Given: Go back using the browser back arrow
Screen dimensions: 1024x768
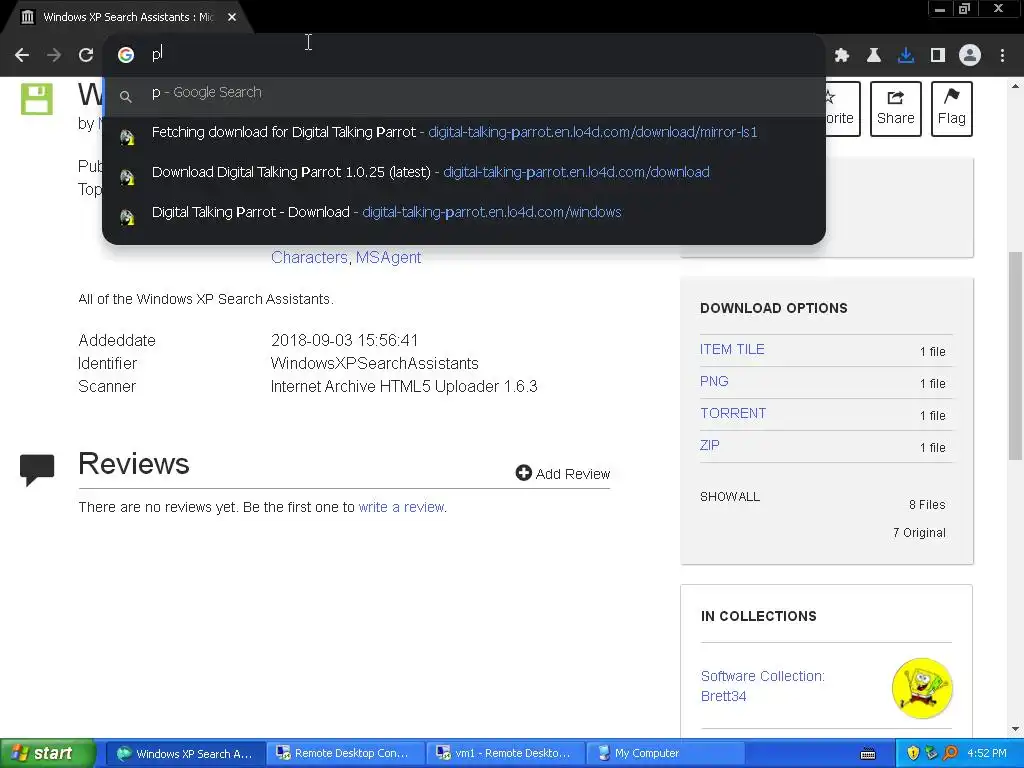Looking at the screenshot, I should point(22,55).
